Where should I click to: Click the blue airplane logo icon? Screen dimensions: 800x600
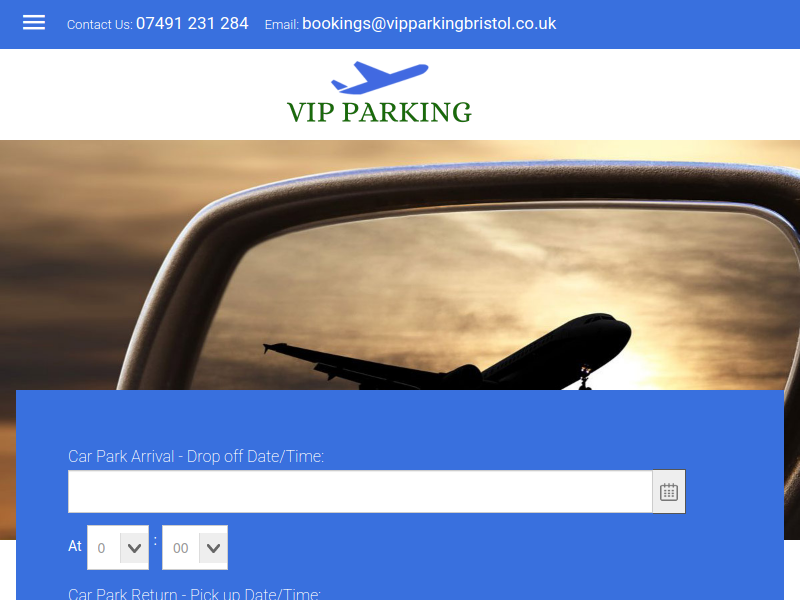pyautogui.click(x=380, y=78)
